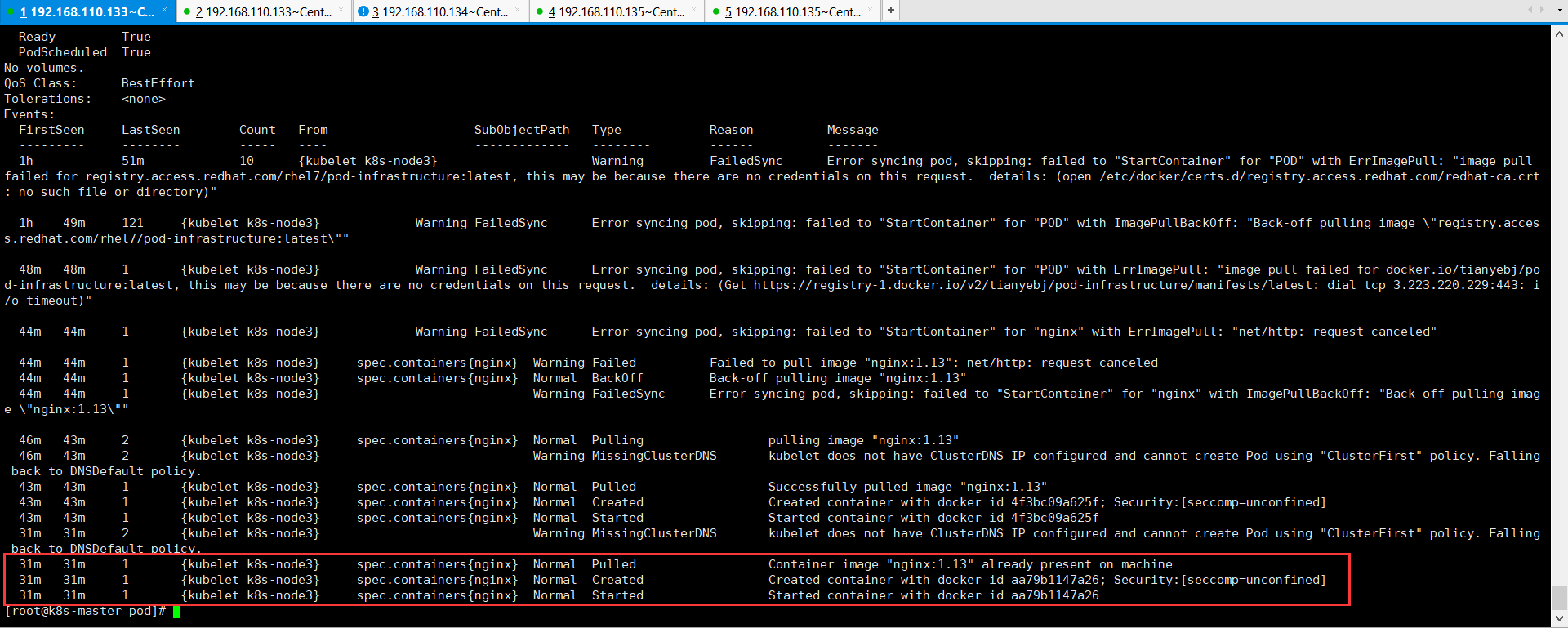Screen dimensions: 1568x628
Task: Click "Created container with docker id 4f3bc09a625f"
Action: click(933, 502)
